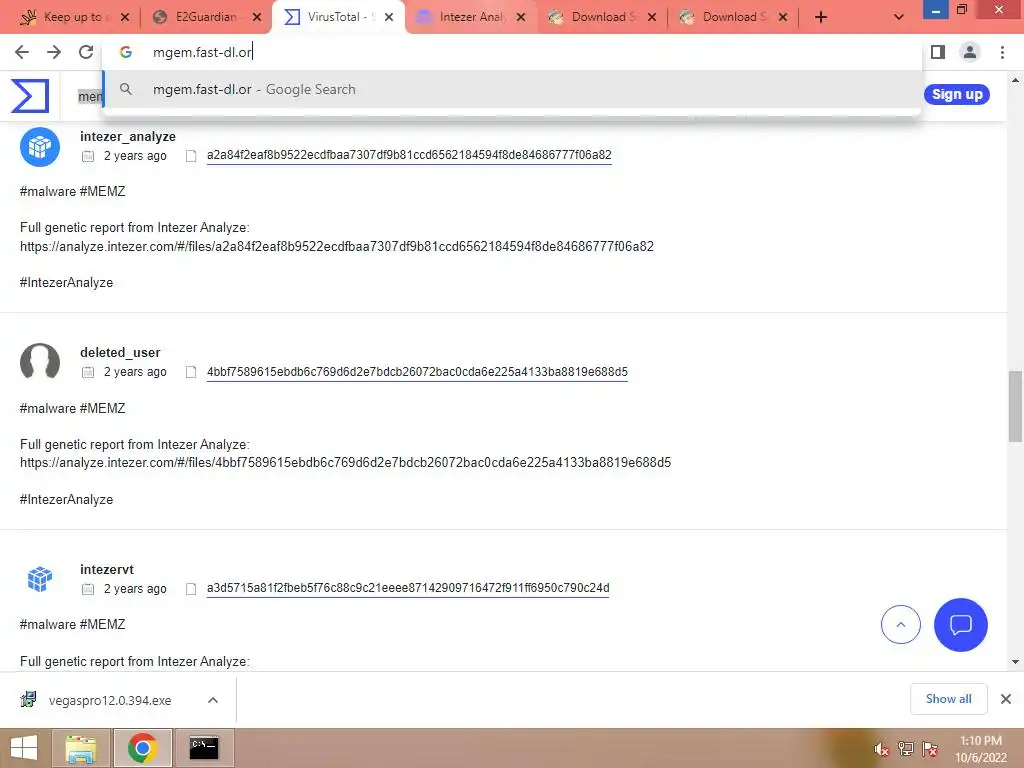This screenshot has height=768, width=1024.
Task: Open a new tab with the plus button
Action: (821, 17)
